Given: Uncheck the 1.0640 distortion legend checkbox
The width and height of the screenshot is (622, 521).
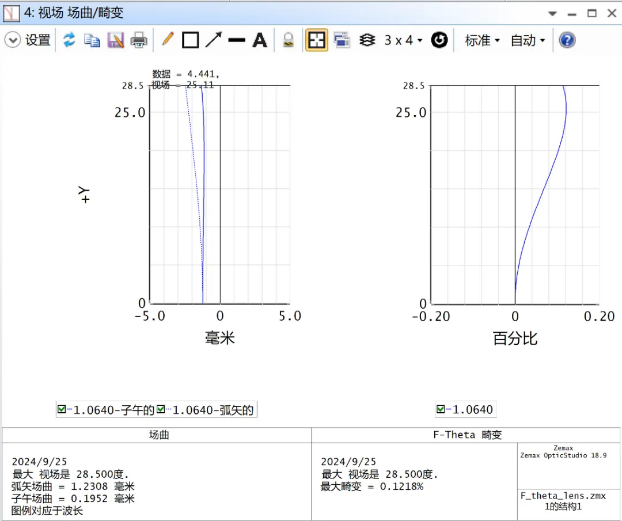Looking at the screenshot, I should [x=441, y=410].
